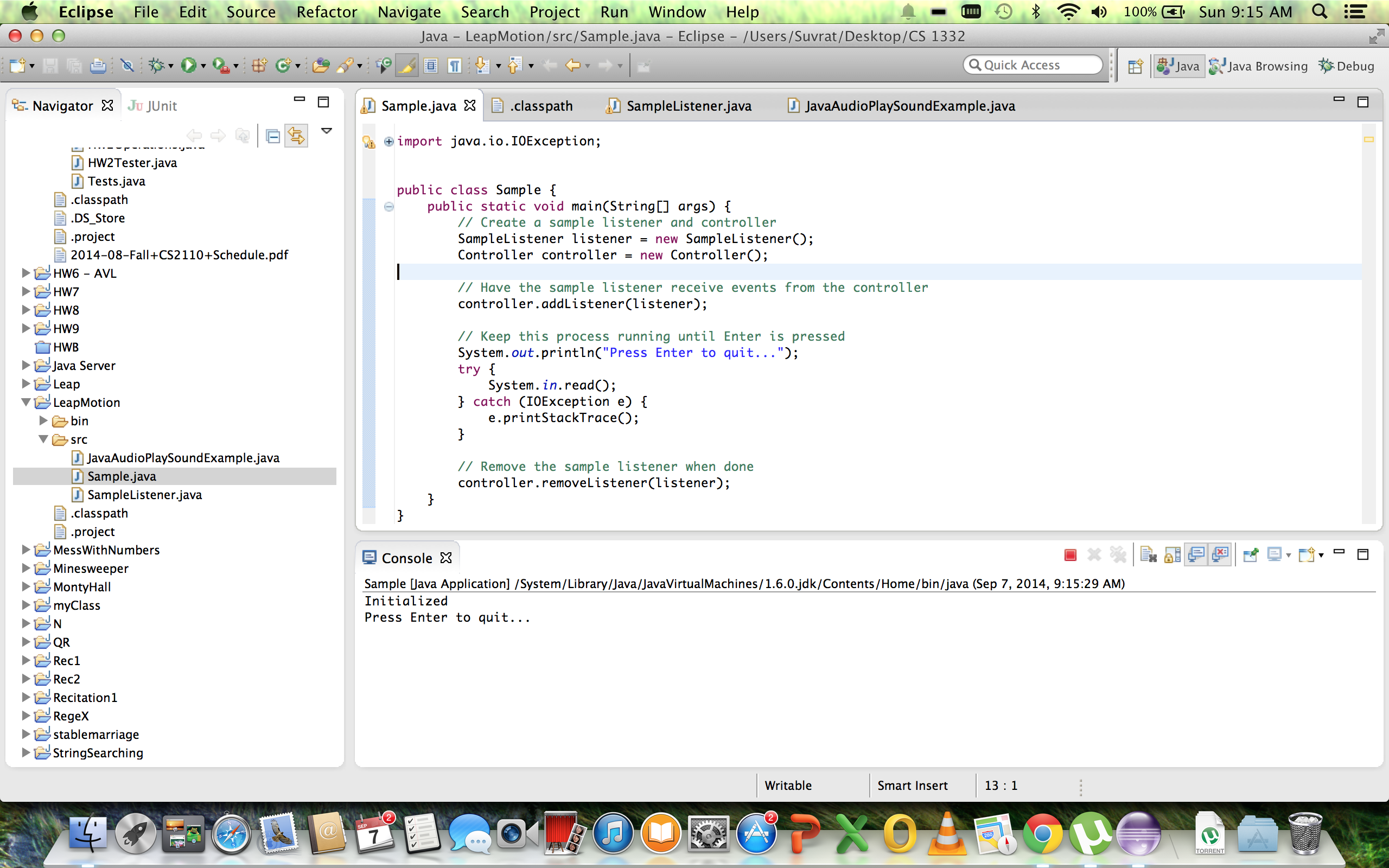The height and width of the screenshot is (868, 1389).
Task: Click the Open Perspective icon
Action: click(x=1135, y=66)
